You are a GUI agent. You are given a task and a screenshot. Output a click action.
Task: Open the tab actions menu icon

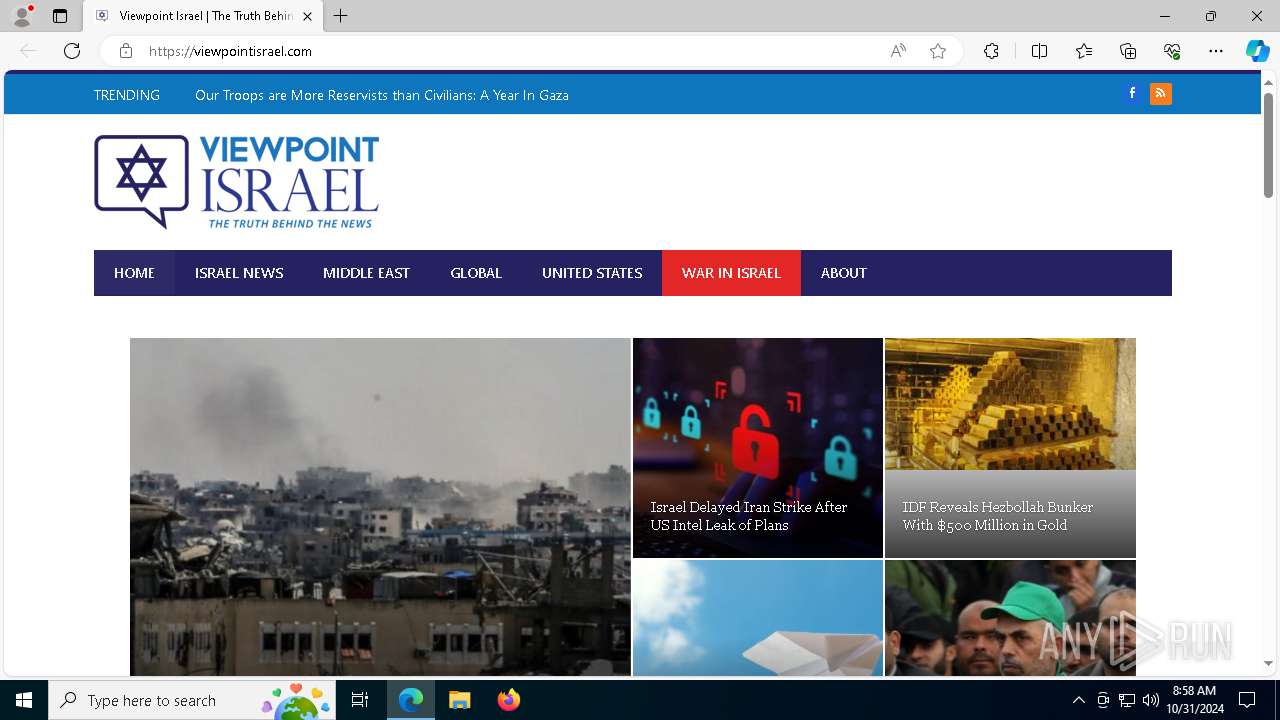[60, 16]
